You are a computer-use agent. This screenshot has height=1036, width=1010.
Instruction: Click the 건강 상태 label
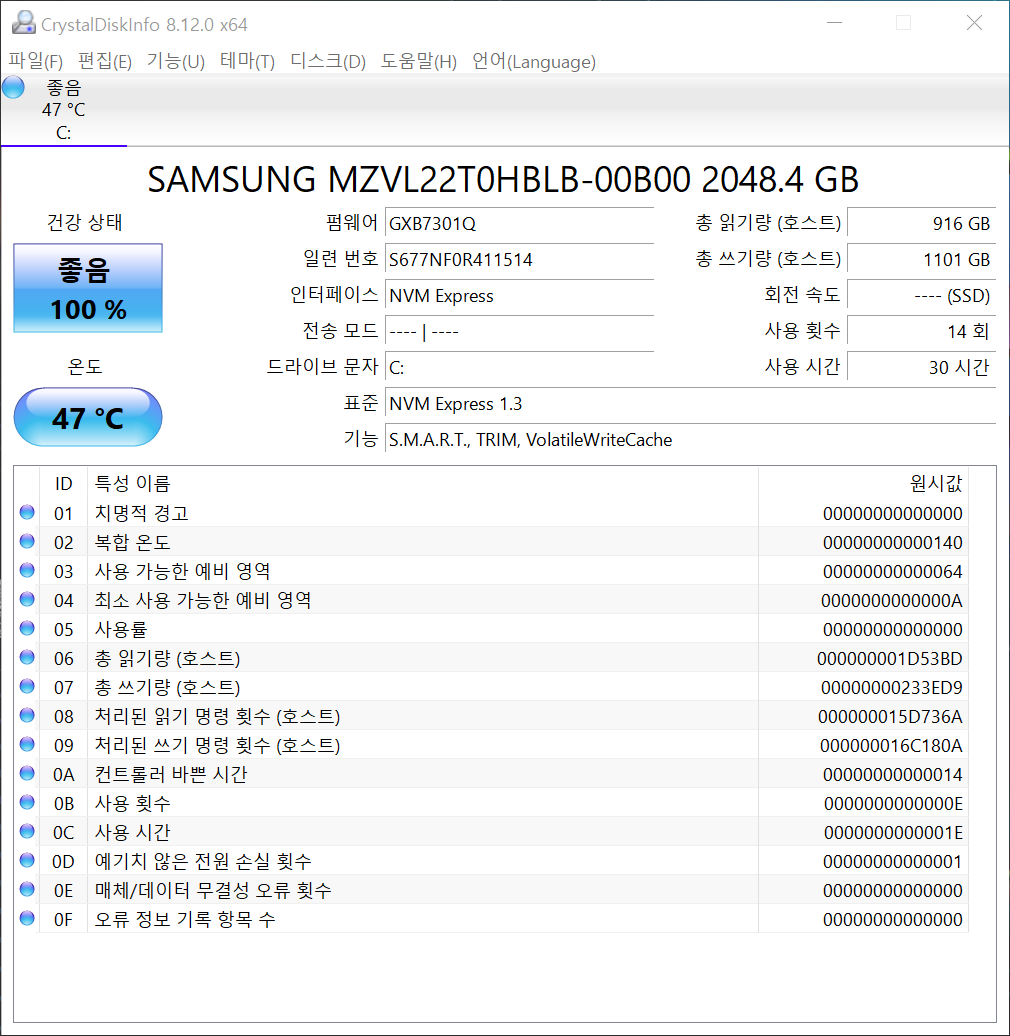point(85,222)
